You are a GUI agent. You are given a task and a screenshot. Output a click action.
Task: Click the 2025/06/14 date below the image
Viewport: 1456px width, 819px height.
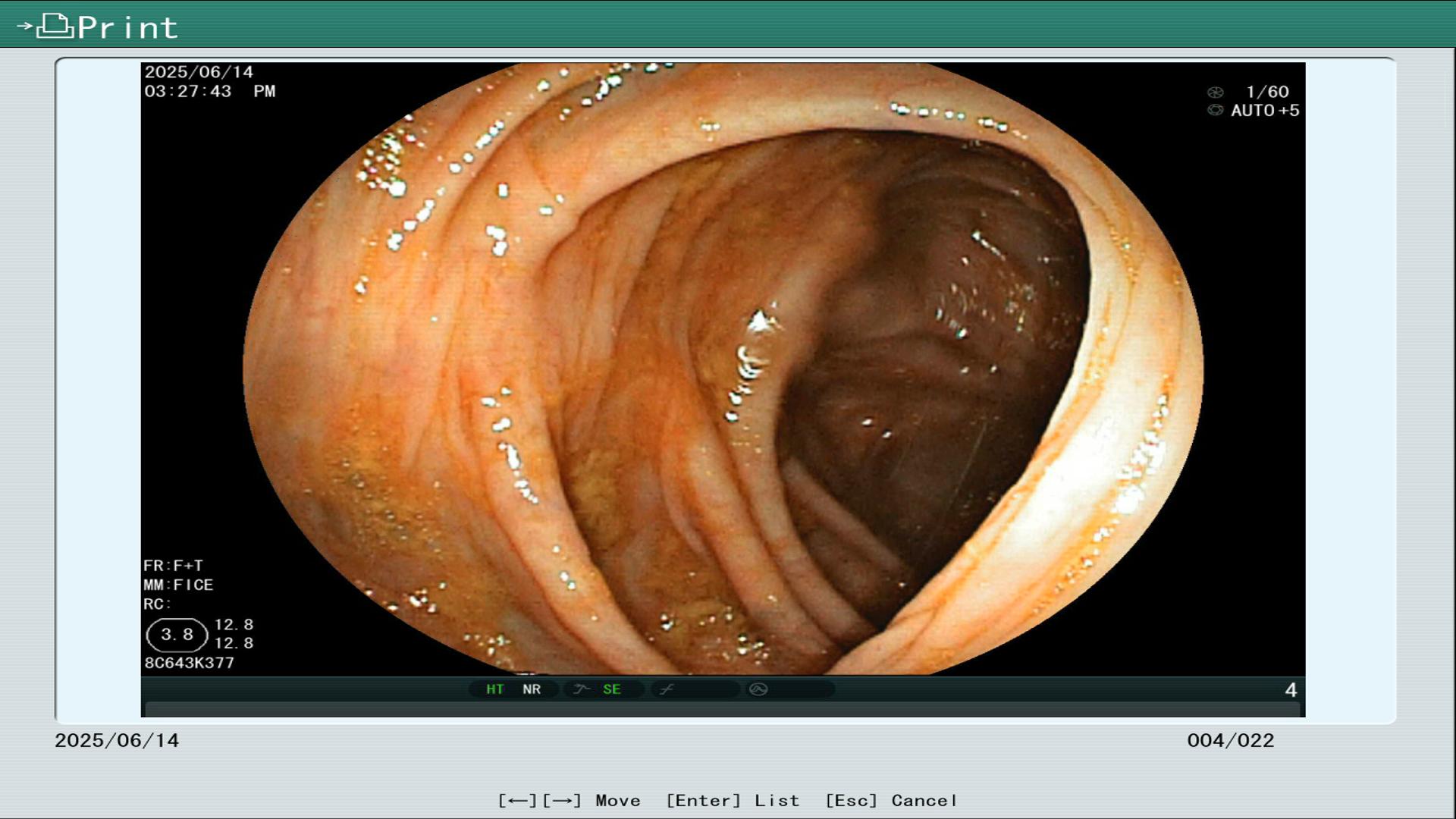click(117, 741)
